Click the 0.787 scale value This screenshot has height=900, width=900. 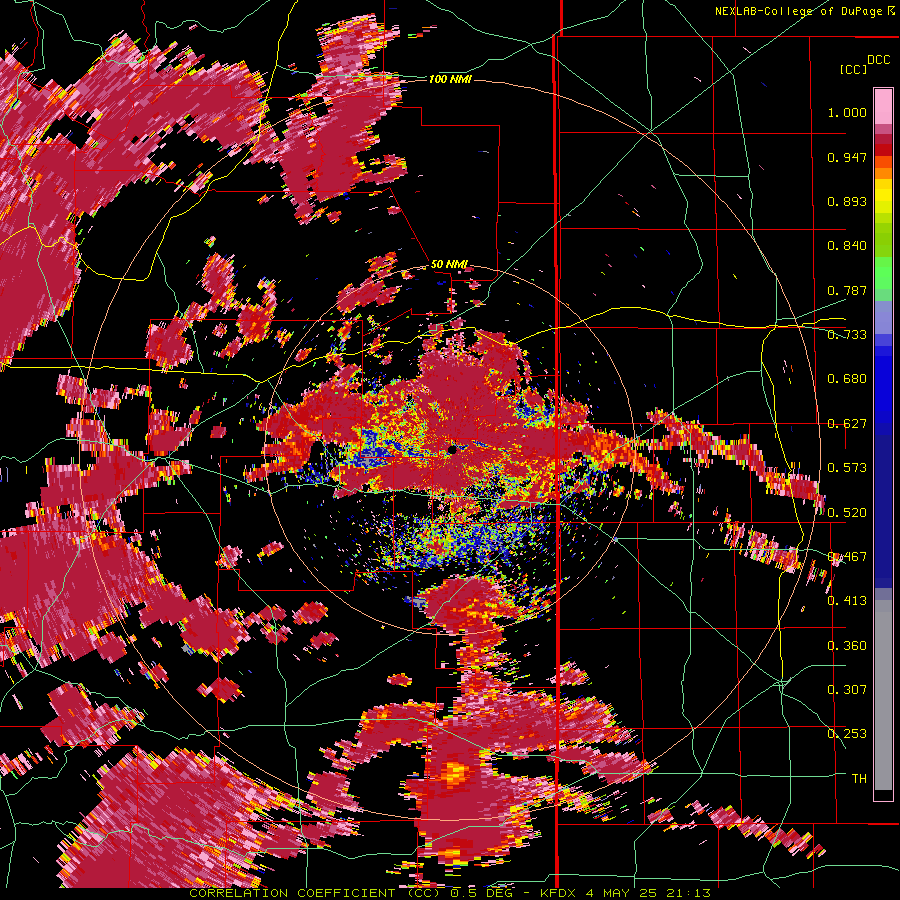tap(847, 290)
